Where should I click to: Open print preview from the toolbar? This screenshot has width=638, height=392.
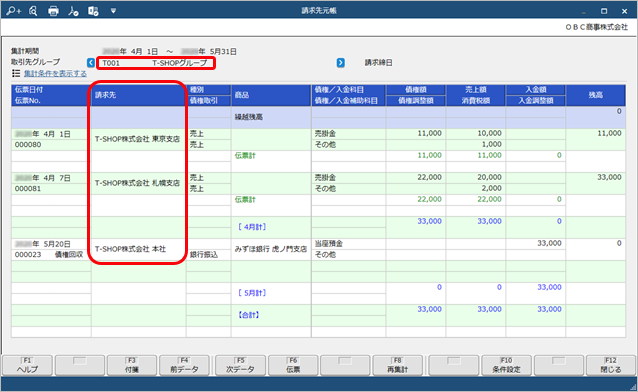(33, 11)
